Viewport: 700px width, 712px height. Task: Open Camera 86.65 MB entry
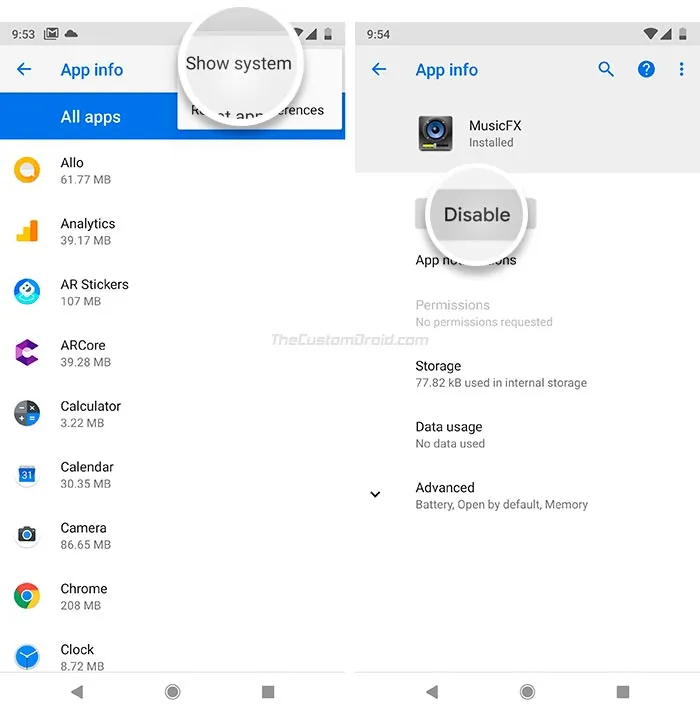[x=173, y=535]
